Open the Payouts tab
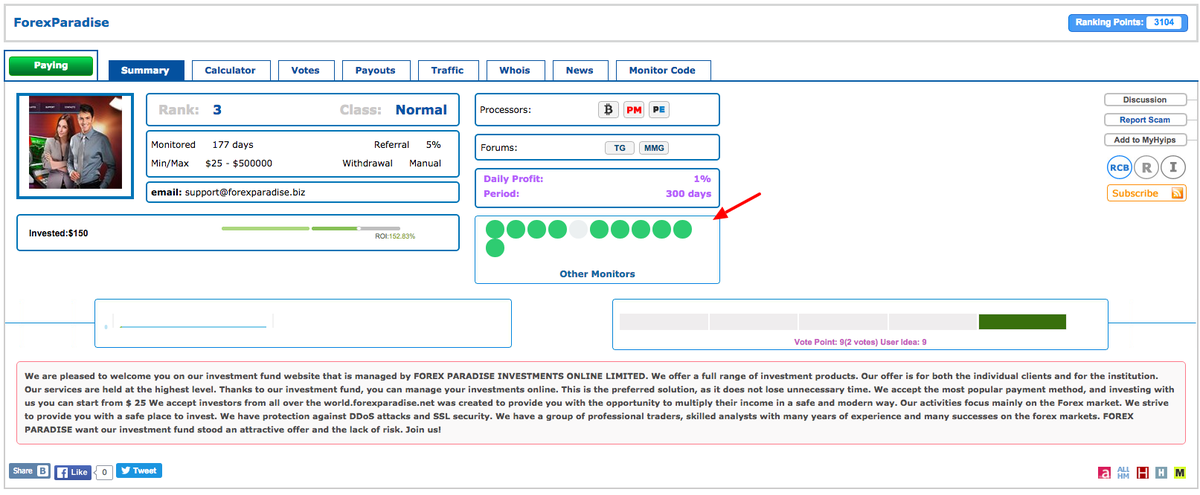The width and height of the screenshot is (1200, 495). point(376,70)
